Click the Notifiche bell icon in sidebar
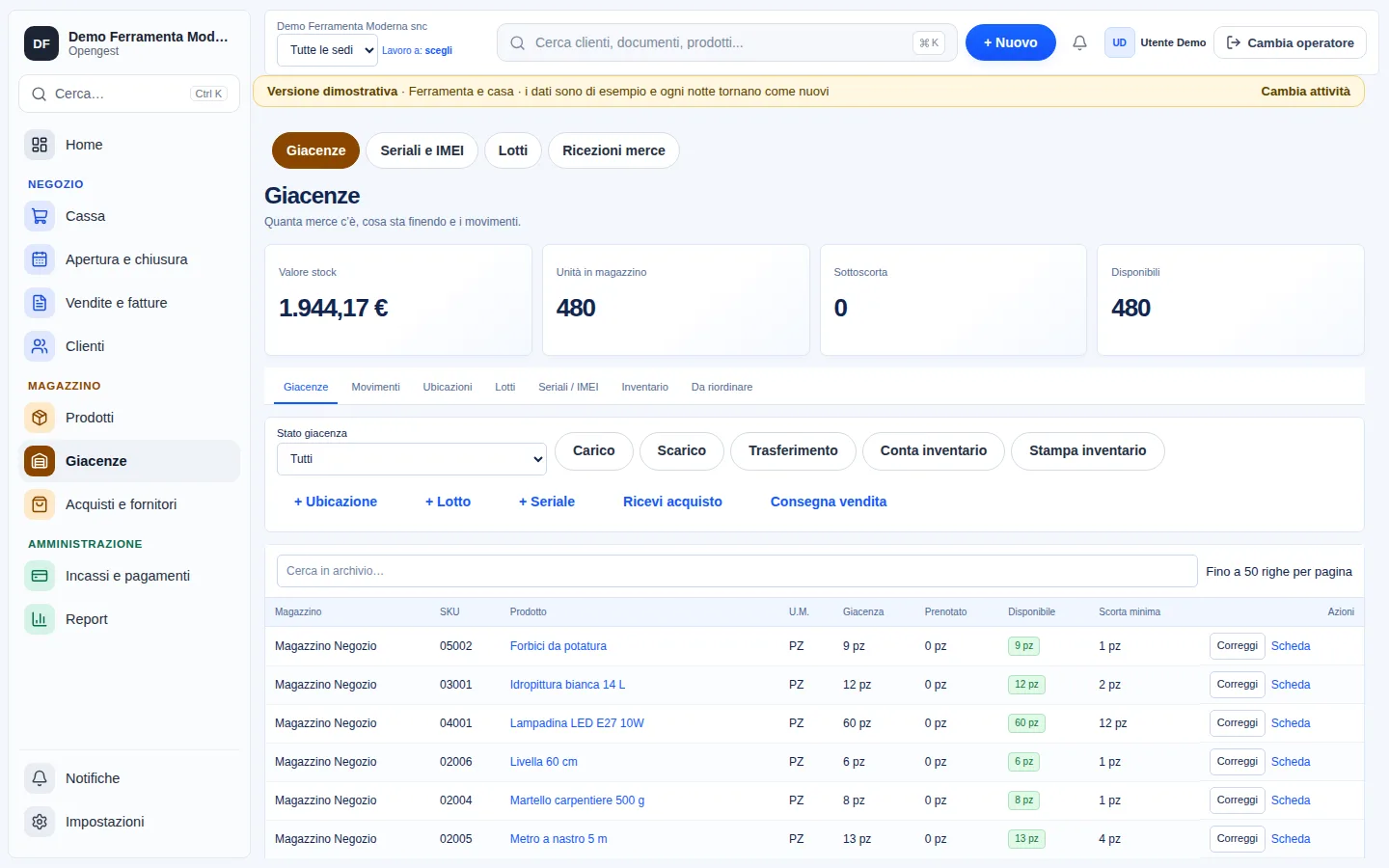Screen dimensions: 1389x868 [40, 778]
